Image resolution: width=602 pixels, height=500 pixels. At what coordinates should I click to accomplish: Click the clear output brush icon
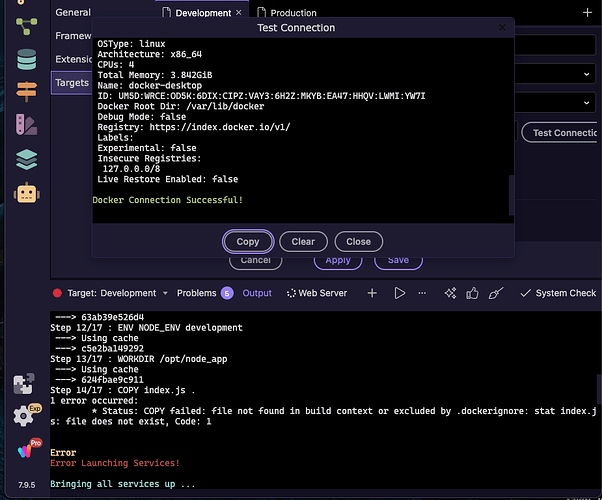[x=496, y=293]
